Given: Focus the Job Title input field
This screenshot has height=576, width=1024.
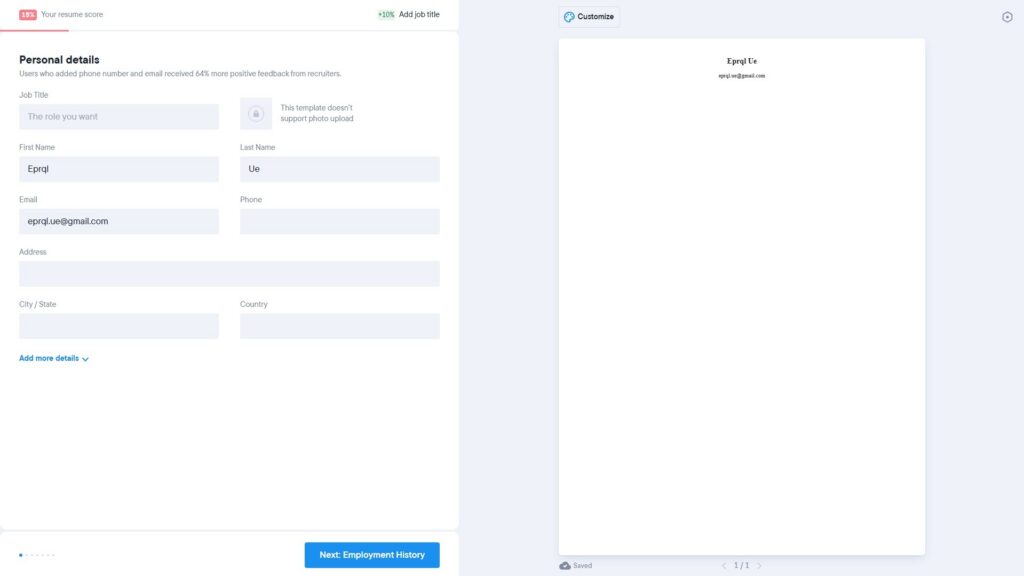Looking at the screenshot, I should 119,117.
